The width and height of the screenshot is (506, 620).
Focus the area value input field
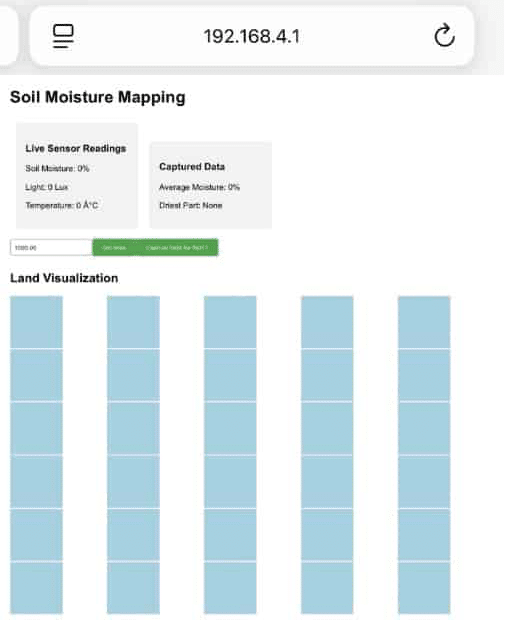(51, 248)
